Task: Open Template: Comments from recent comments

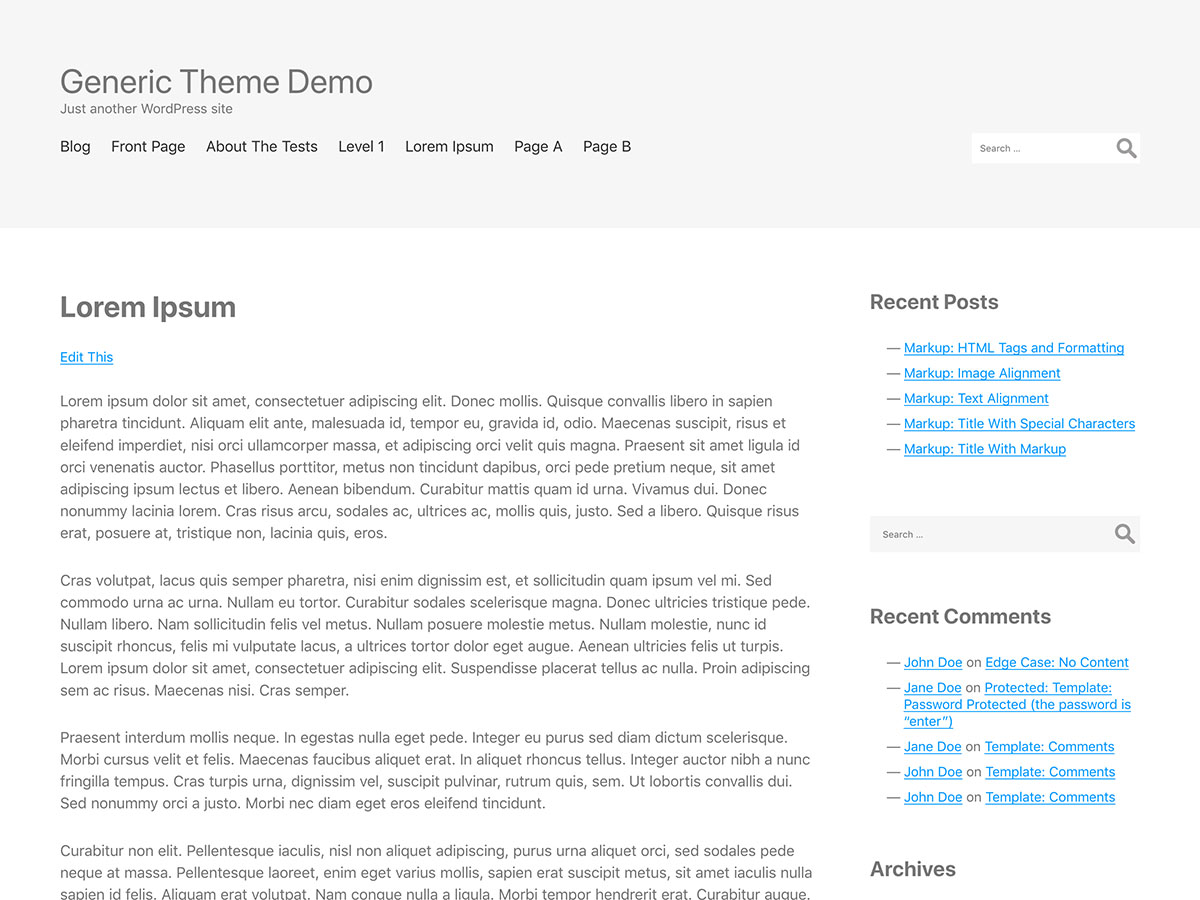Action: click(x=1049, y=746)
